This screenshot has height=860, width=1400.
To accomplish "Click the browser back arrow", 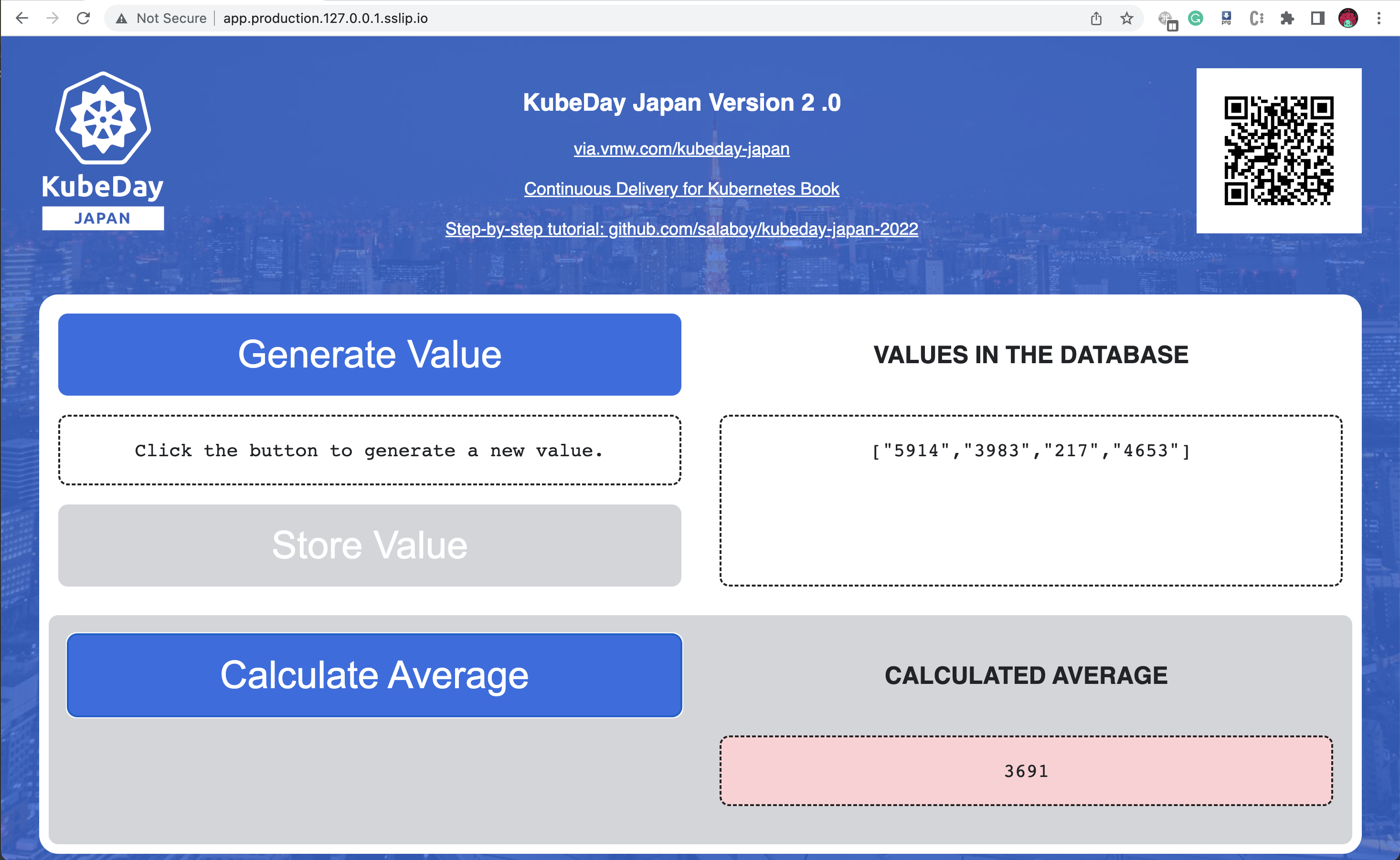I will pyautogui.click(x=21, y=18).
